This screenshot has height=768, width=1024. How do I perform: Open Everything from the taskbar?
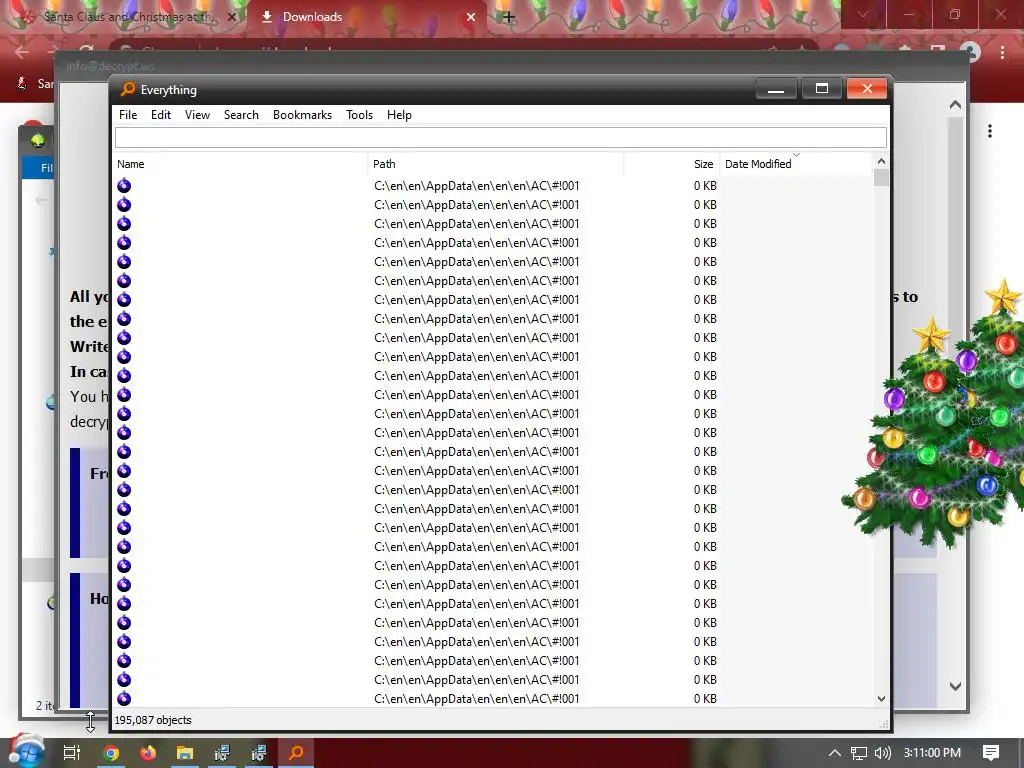click(296, 753)
